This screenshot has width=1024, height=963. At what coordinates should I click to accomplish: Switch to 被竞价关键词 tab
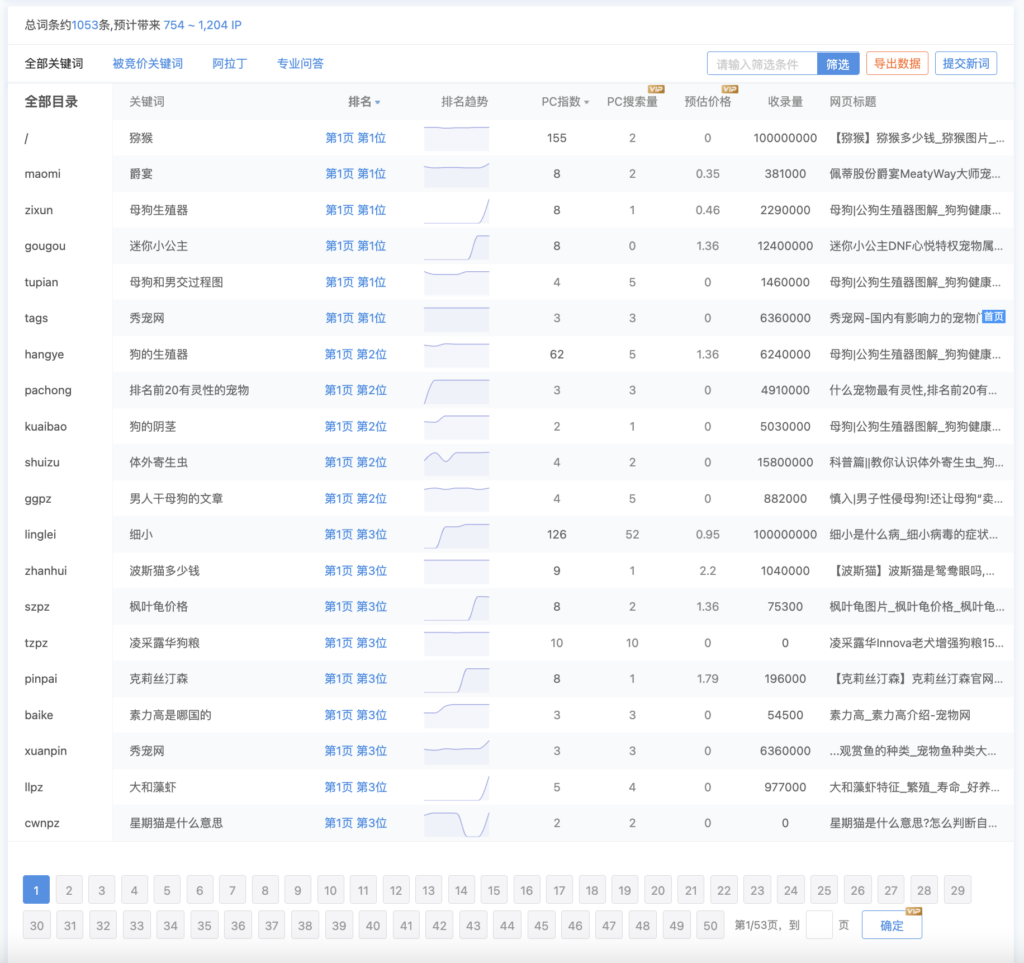pos(148,63)
